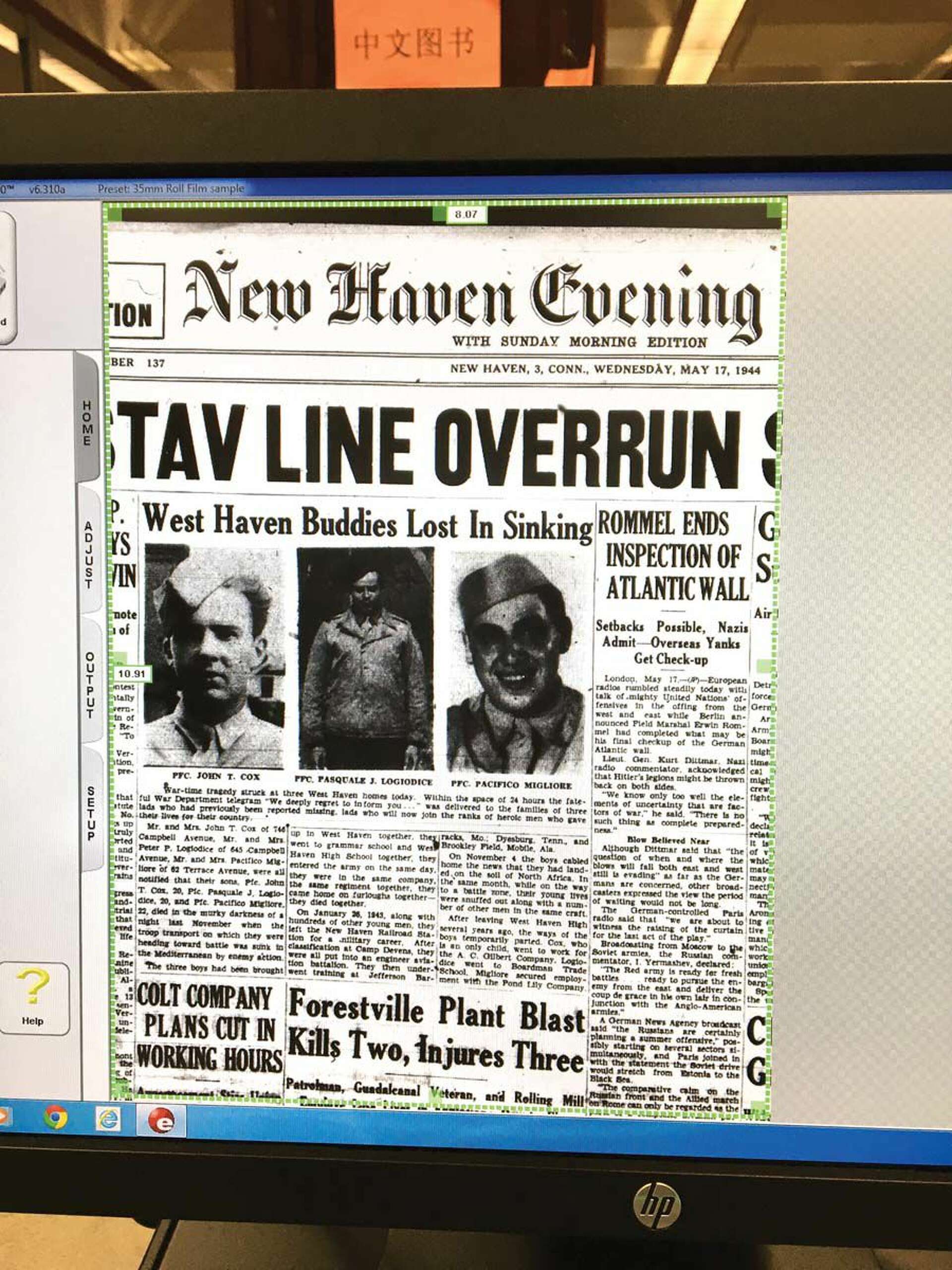Screen dimensions: 952x1270
Task: Open Google Chrome from the taskbar
Action: [x=56, y=1117]
